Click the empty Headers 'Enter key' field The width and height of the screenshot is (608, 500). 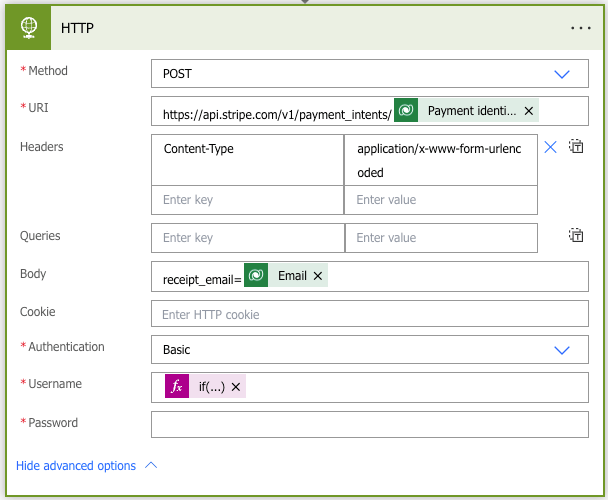click(x=247, y=200)
